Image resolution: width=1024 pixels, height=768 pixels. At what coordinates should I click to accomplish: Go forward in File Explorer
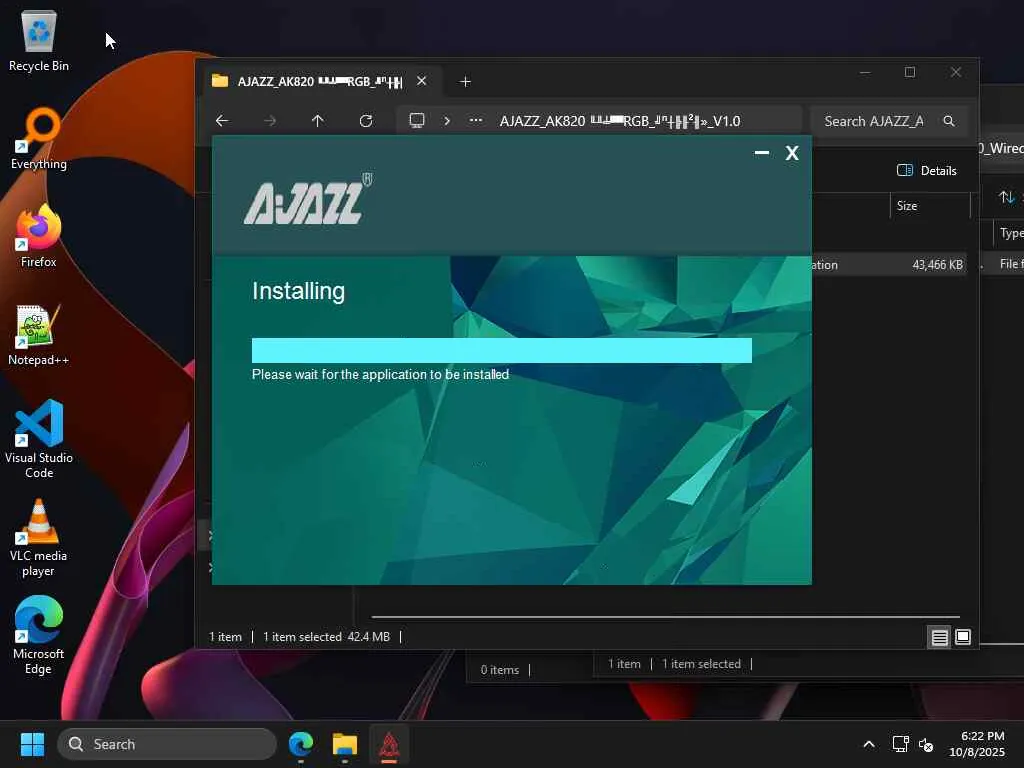[x=270, y=121]
